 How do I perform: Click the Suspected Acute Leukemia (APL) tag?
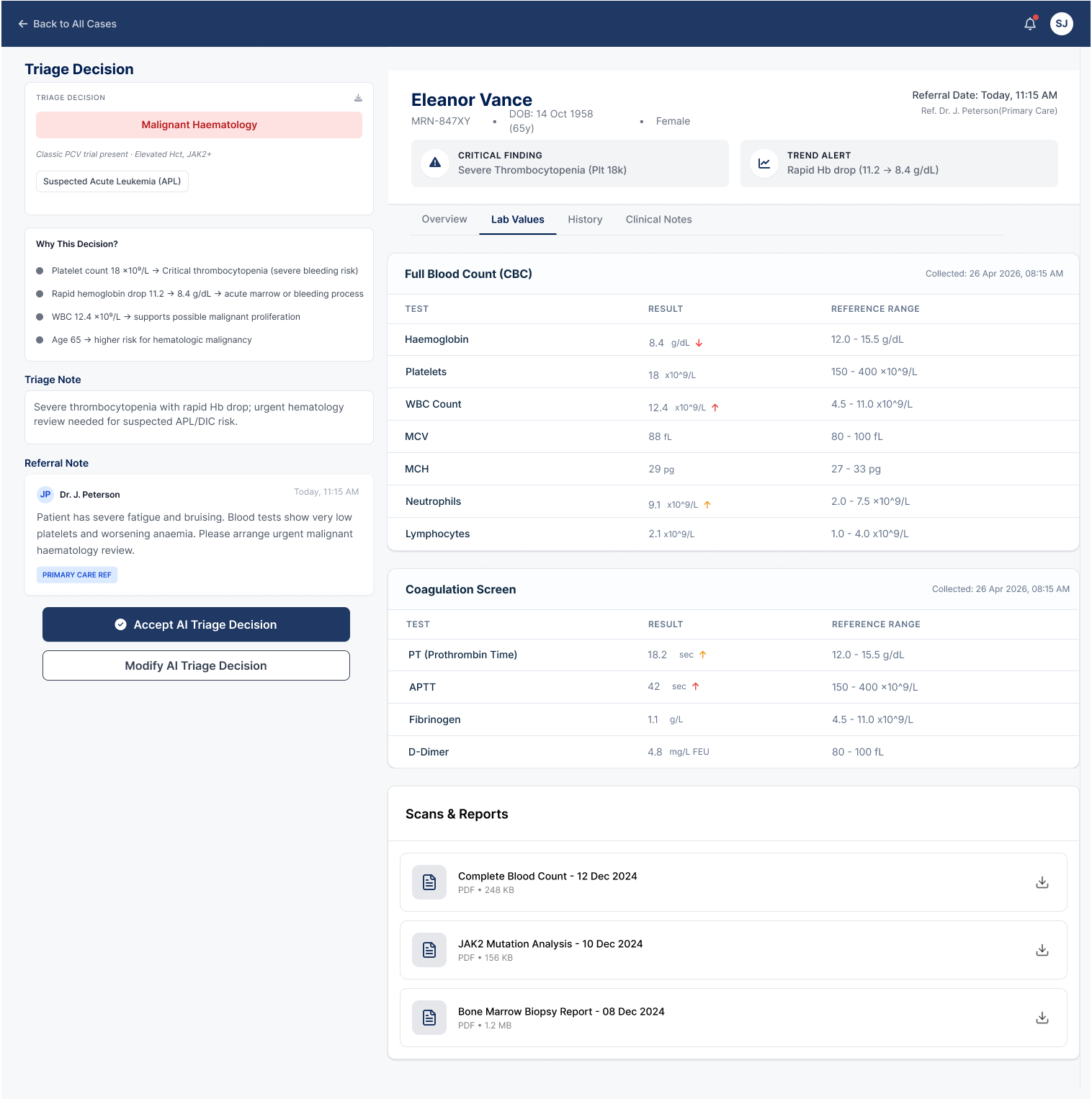point(112,181)
